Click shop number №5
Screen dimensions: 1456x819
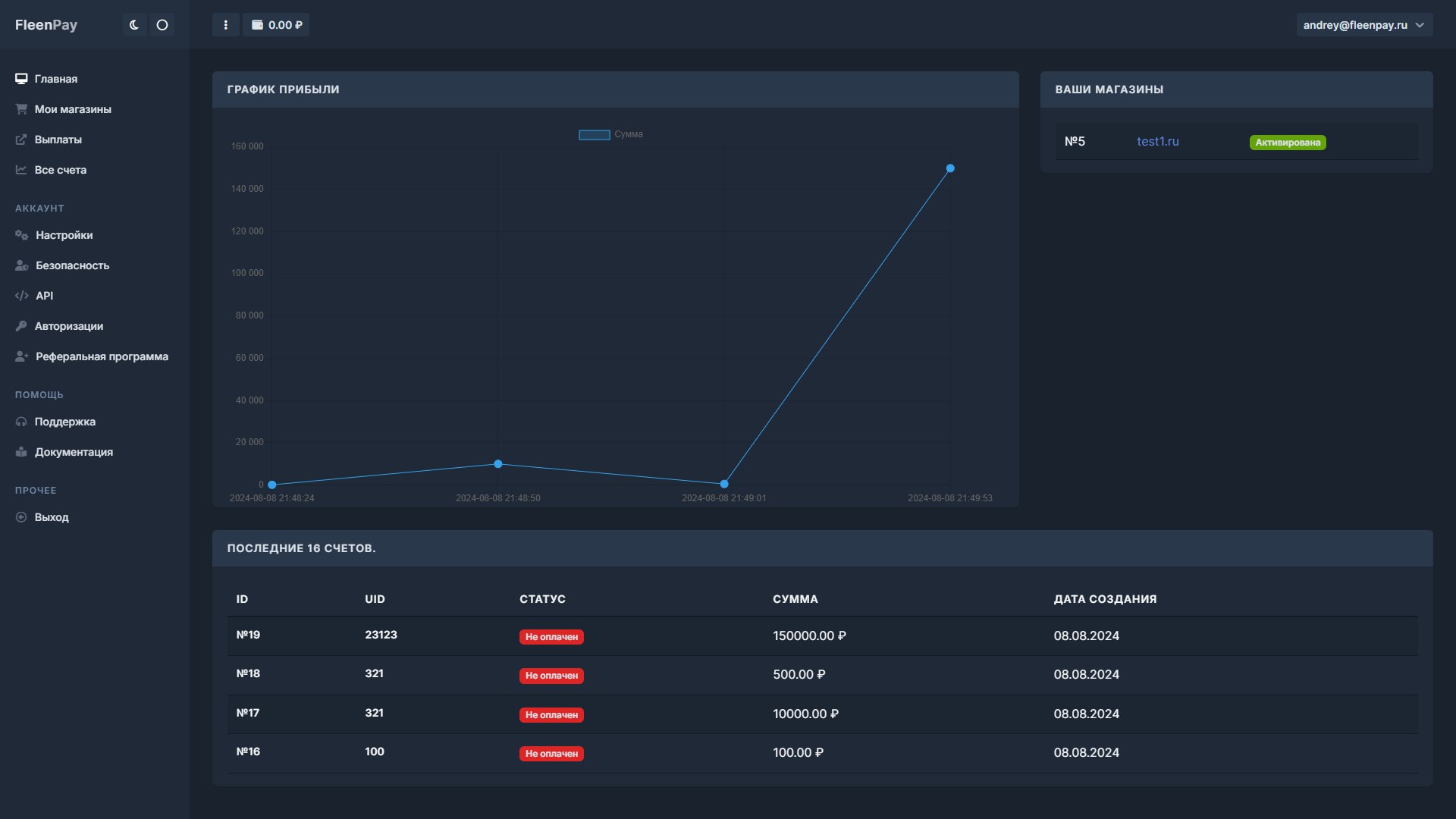pyautogui.click(x=1075, y=142)
